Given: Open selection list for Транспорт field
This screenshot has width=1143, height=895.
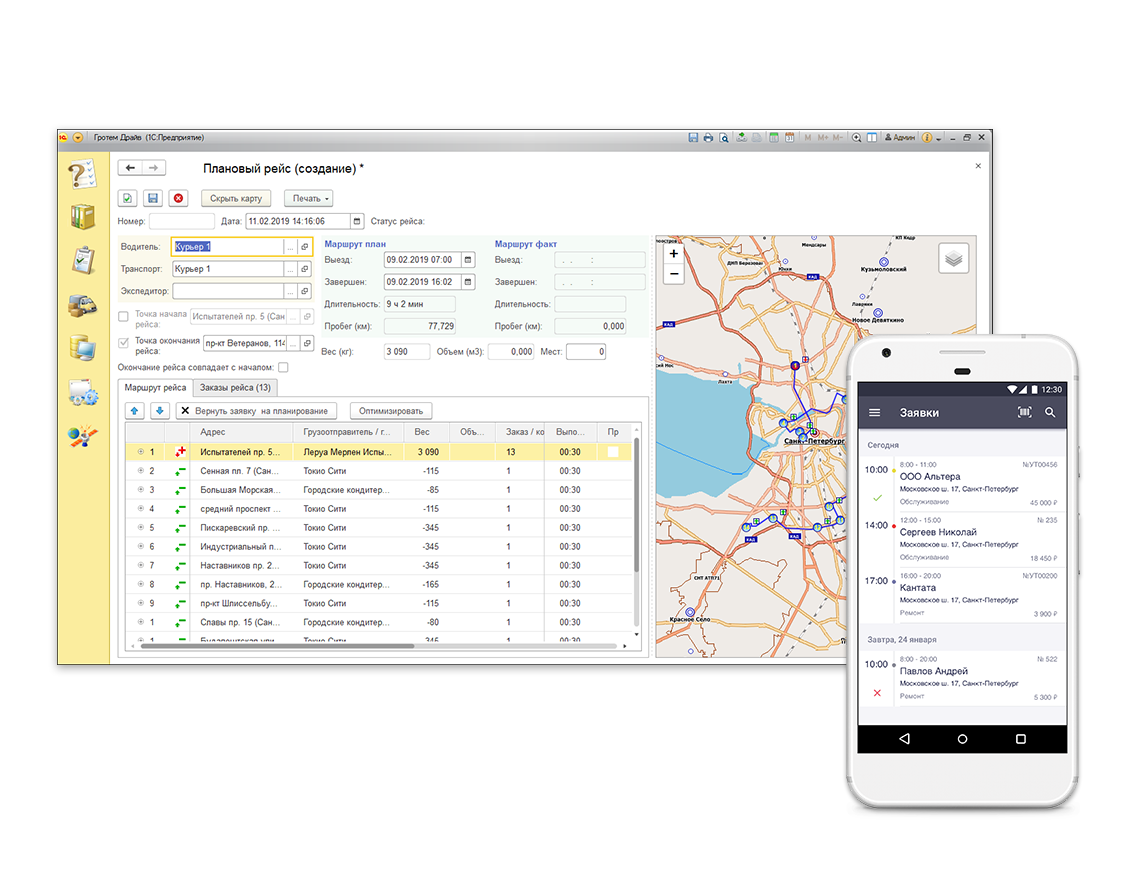Looking at the screenshot, I should (290, 269).
